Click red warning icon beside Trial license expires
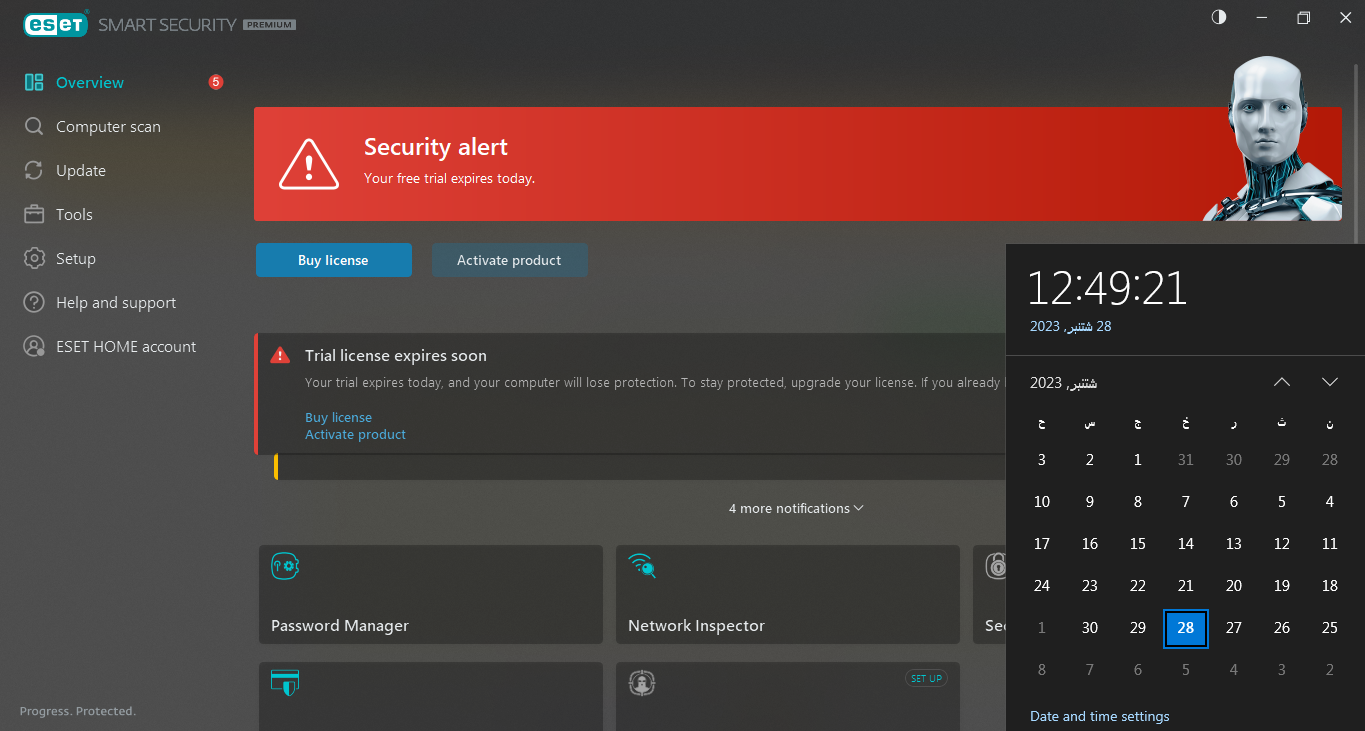1365x731 pixels. tap(281, 355)
